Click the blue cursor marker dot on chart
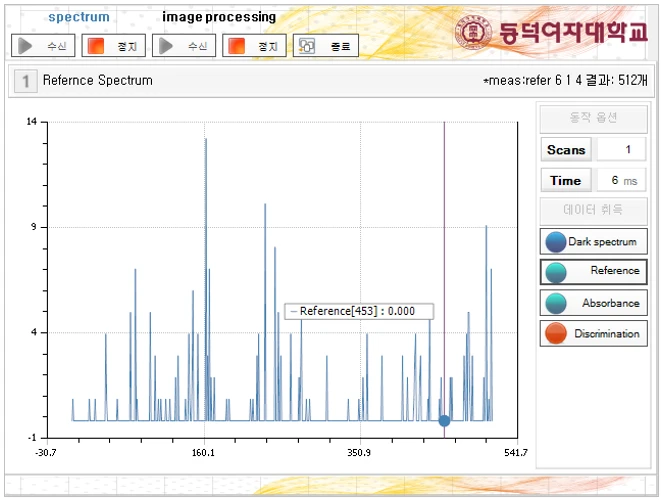This screenshot has height=501, width=665. (x=444, y=420)
